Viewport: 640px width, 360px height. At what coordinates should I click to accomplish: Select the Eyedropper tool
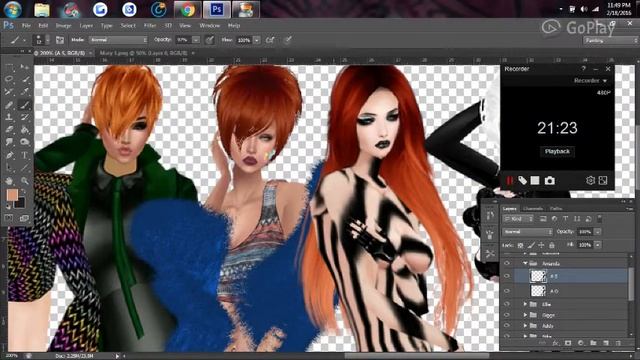click(x=25, y=92)
